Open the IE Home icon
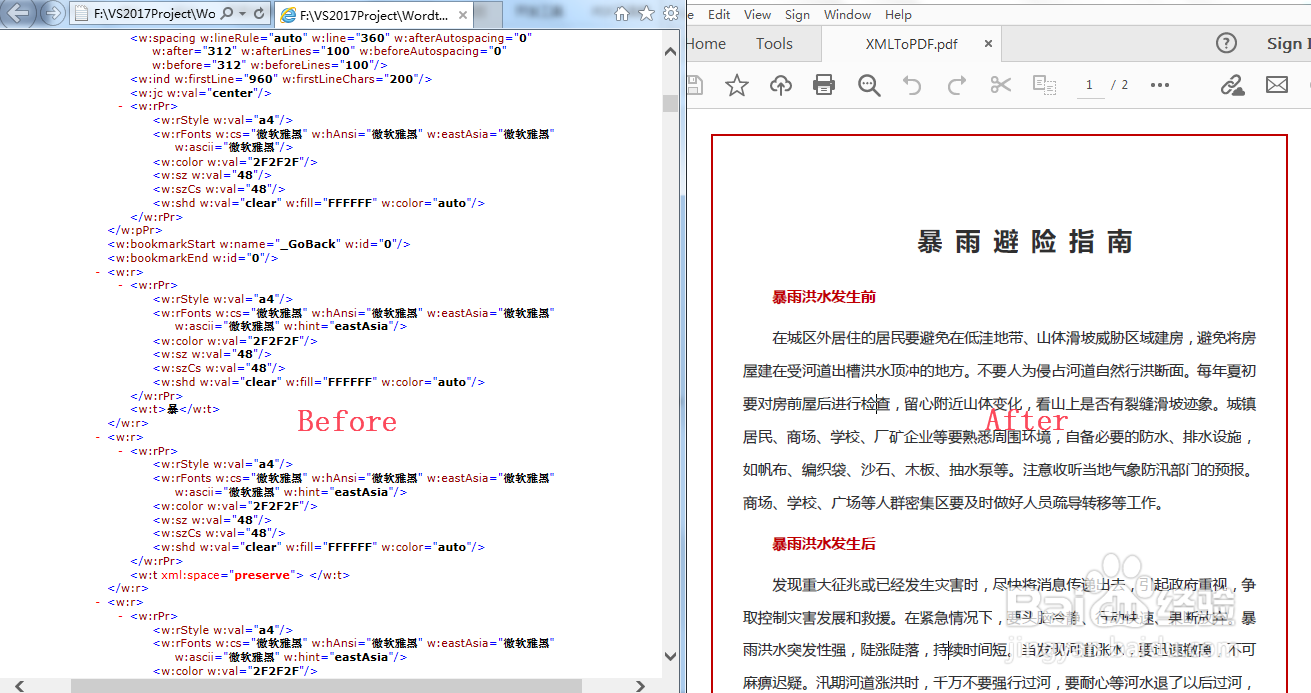 click(622, 14)
